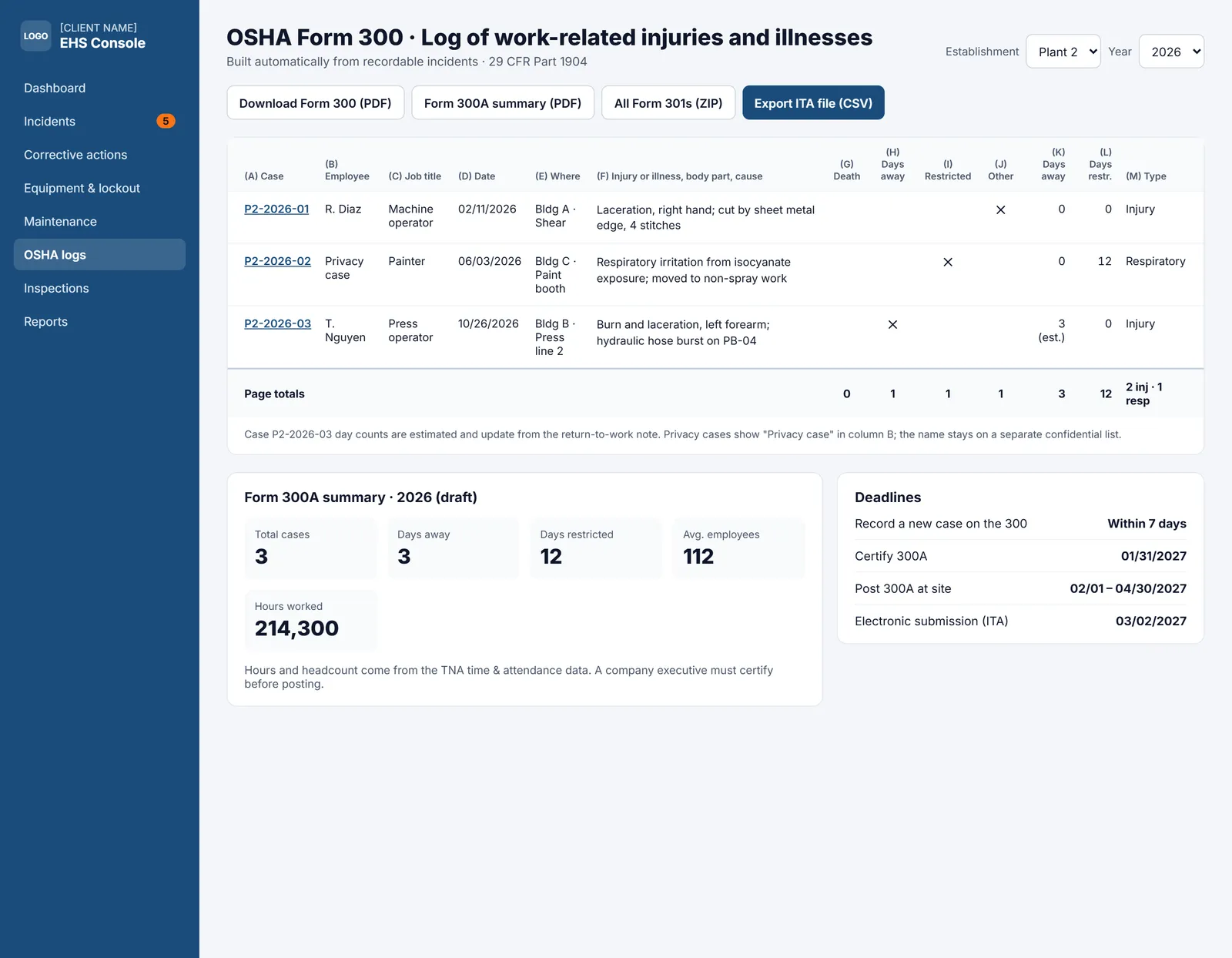
Task: Click 'Within 7 days' deadline value
Action: [x=1147, y=524]
